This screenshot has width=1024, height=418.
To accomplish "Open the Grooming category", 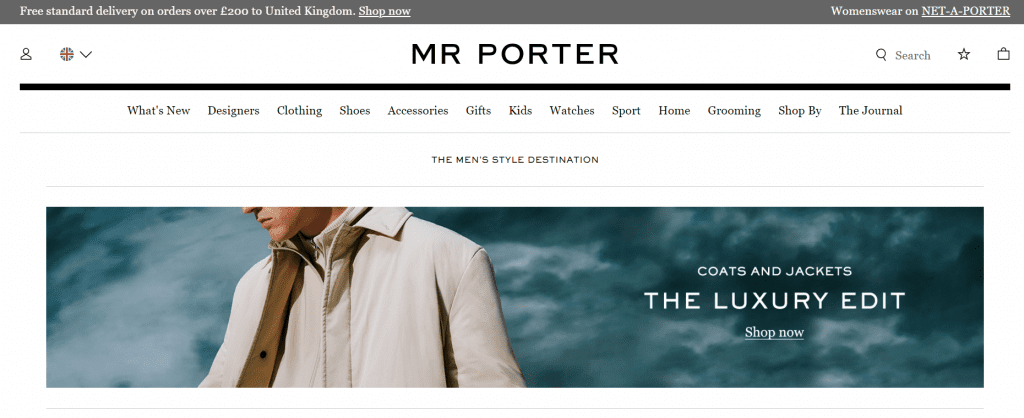I will coord(734,111).
